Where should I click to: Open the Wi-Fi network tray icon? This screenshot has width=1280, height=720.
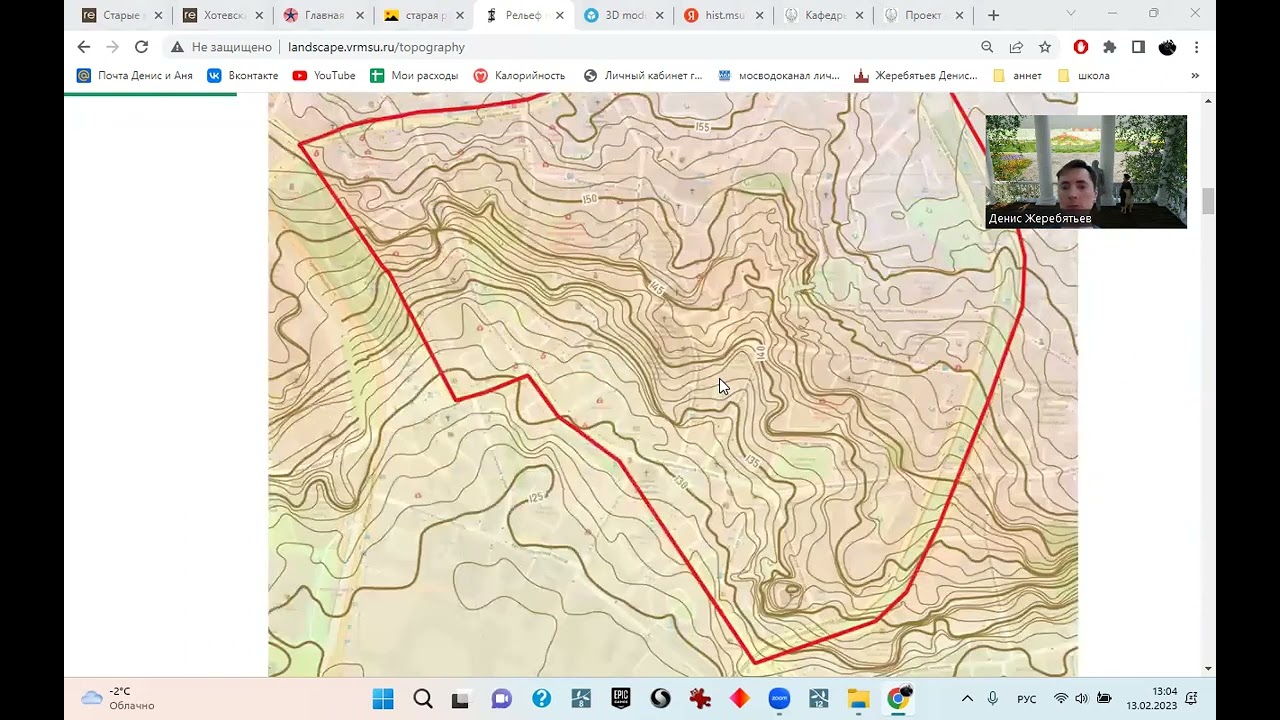[x=1060, y=699]
